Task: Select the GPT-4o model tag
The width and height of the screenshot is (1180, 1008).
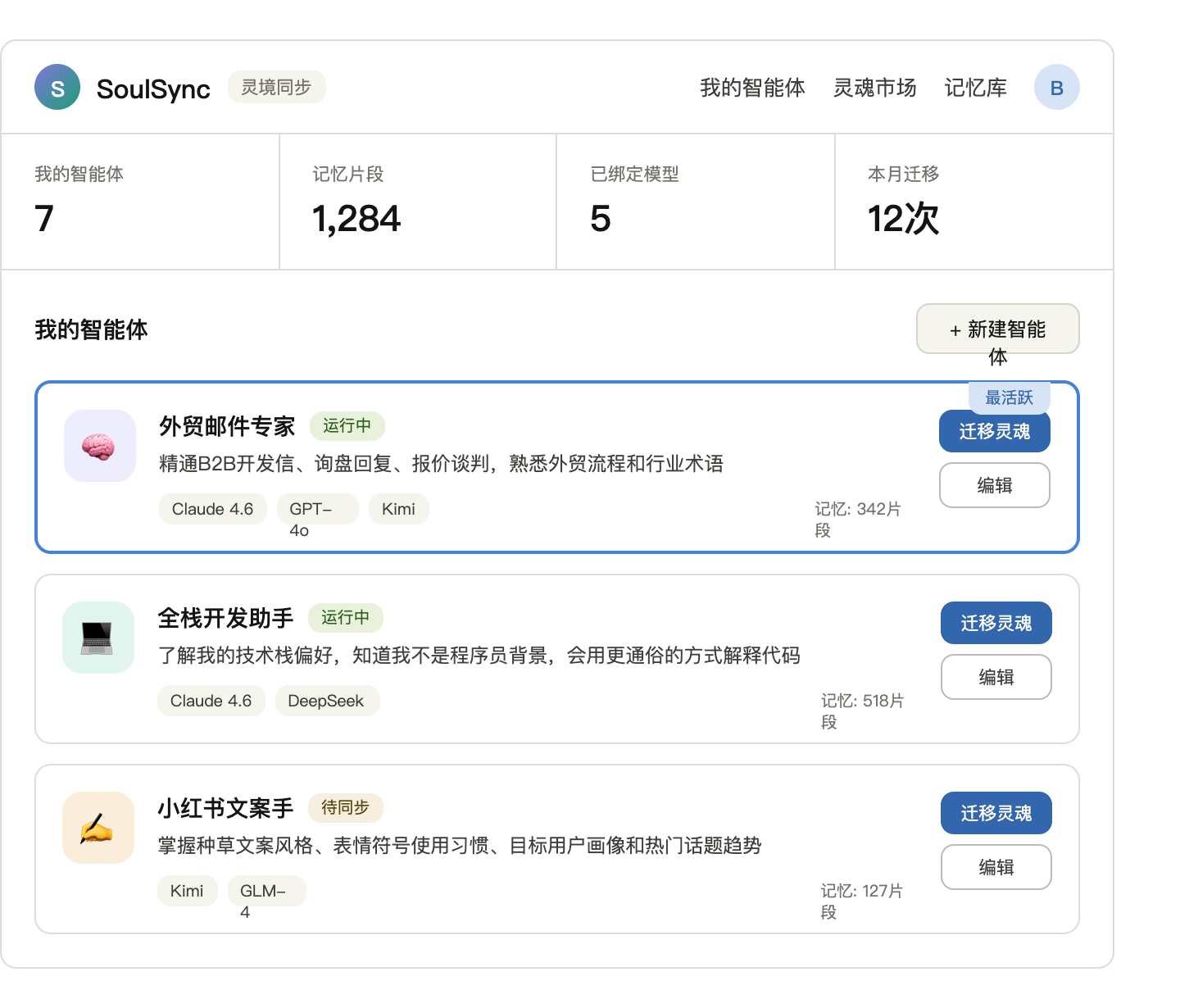Action: [317, 510]
